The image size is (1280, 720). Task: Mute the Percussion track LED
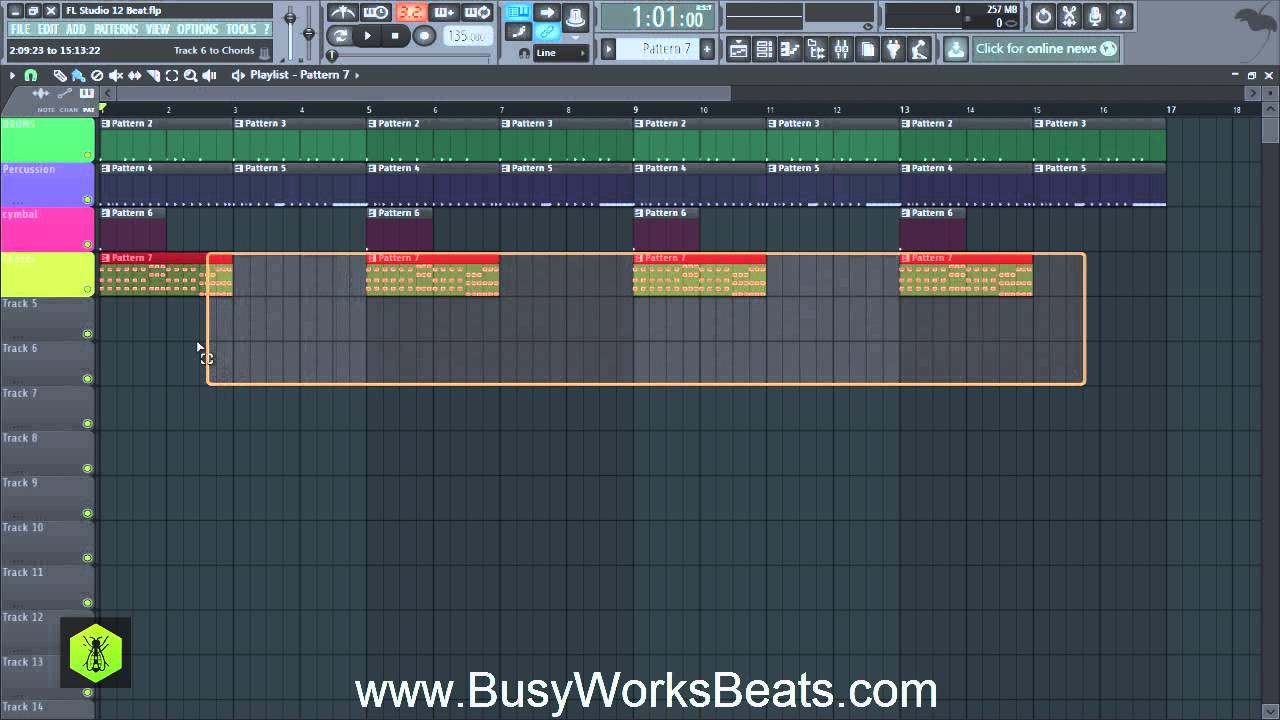[88, 200]
